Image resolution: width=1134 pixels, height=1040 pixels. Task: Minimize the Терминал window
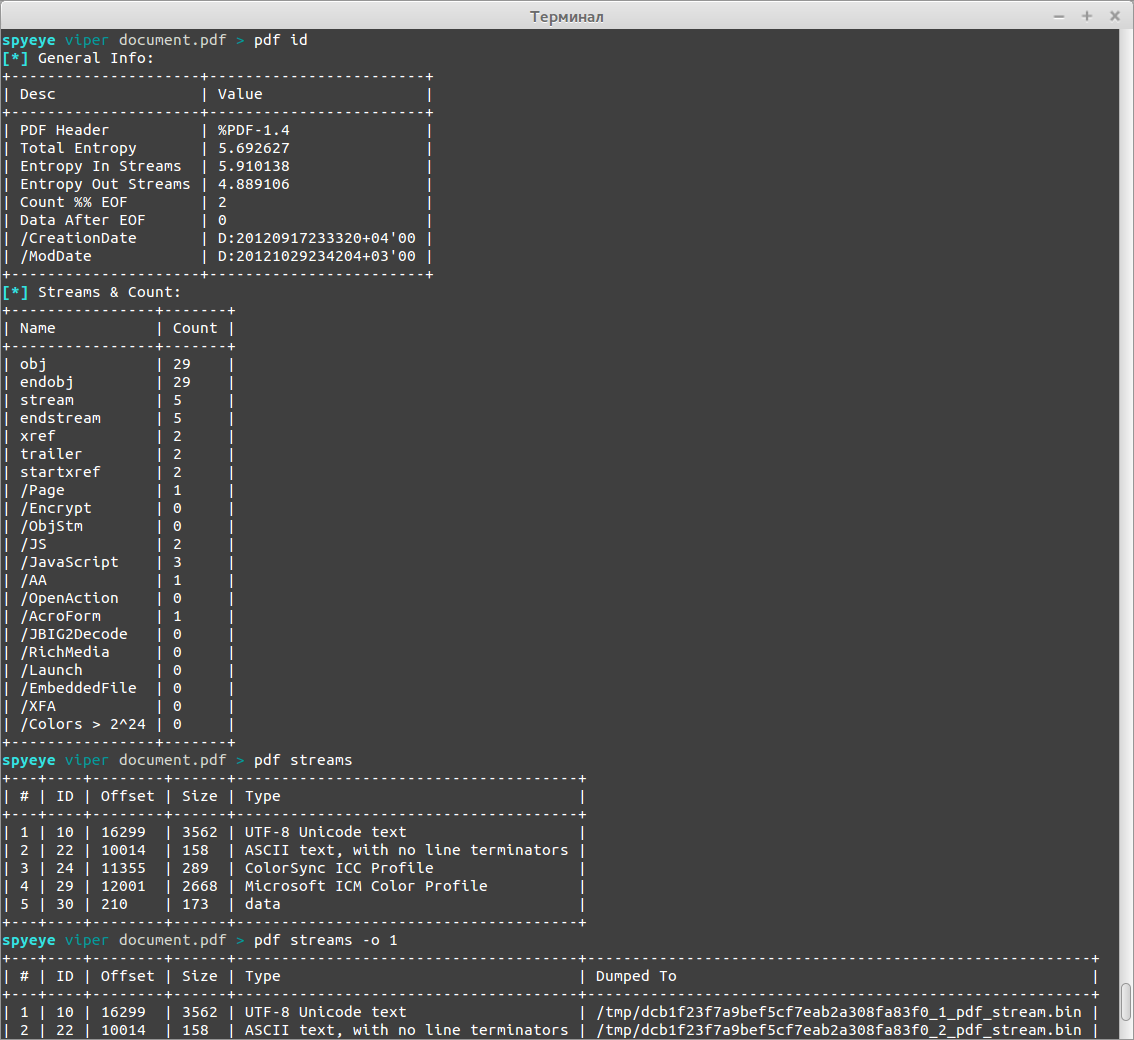1059,16
